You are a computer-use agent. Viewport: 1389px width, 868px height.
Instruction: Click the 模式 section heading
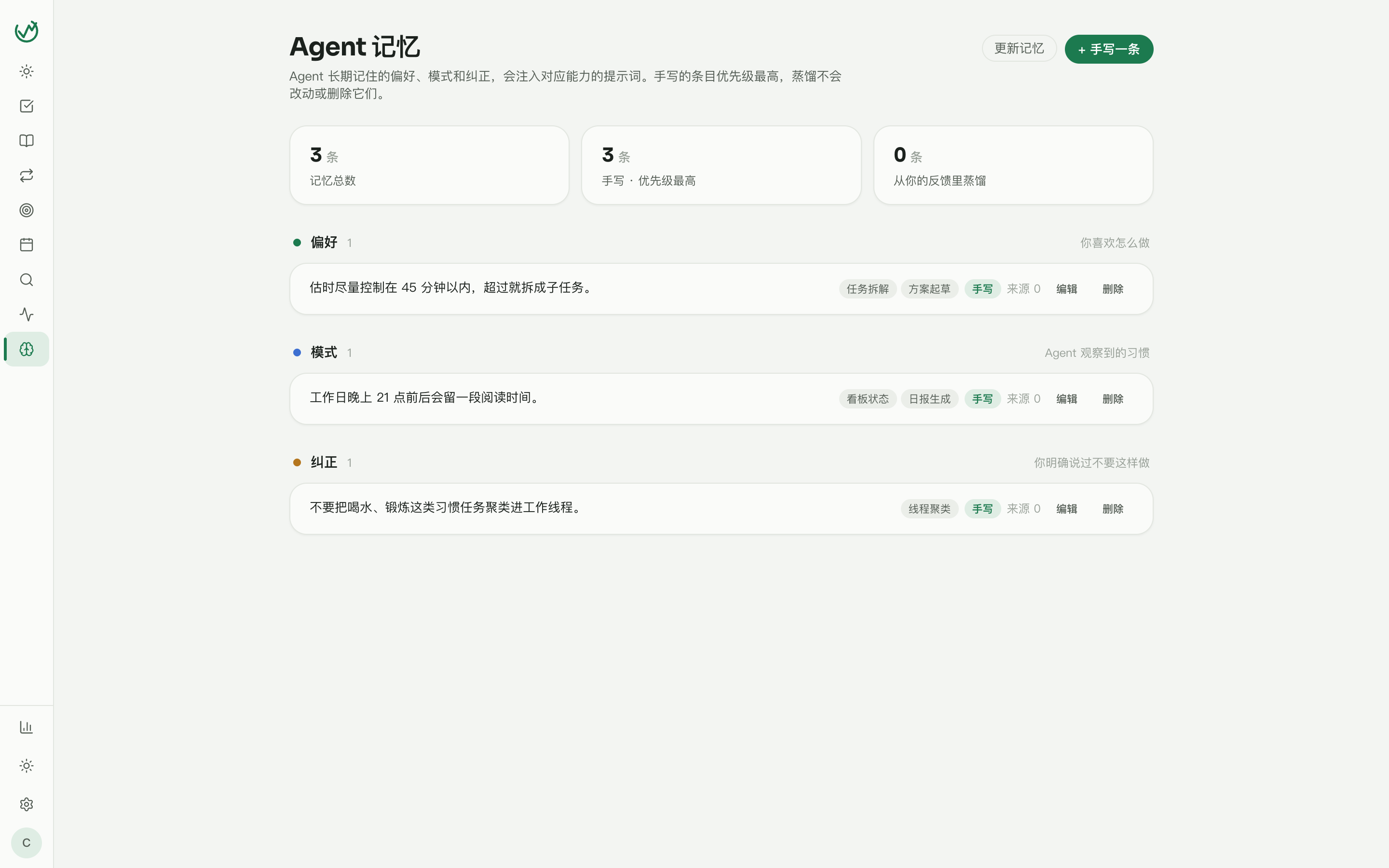(324, 353)
